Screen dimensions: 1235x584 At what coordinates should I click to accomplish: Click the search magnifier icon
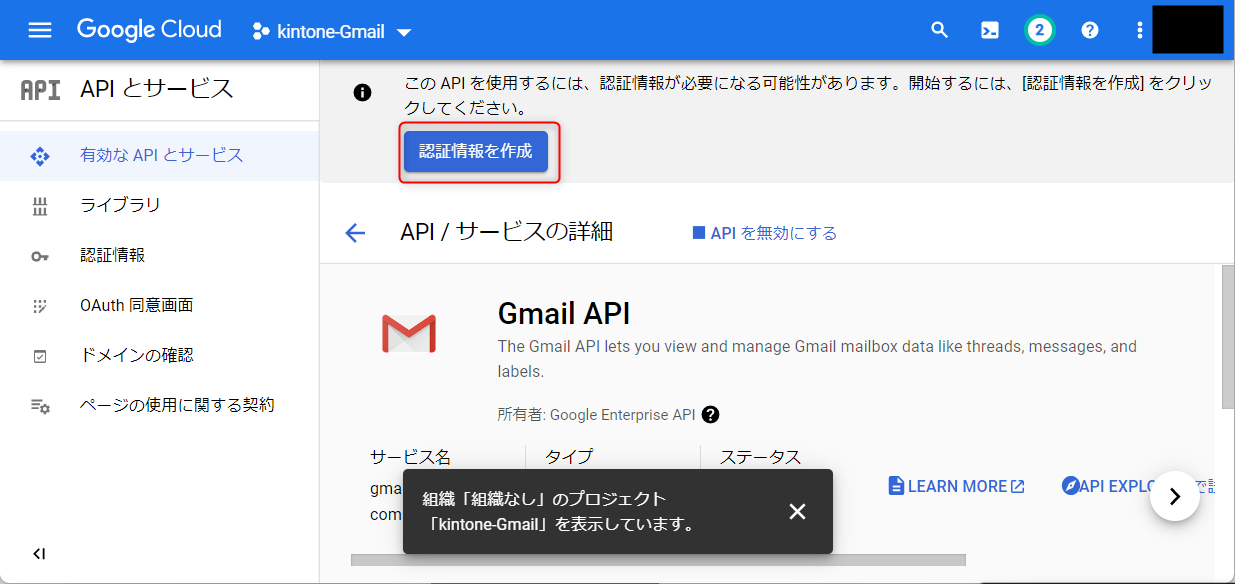[939, 30]
